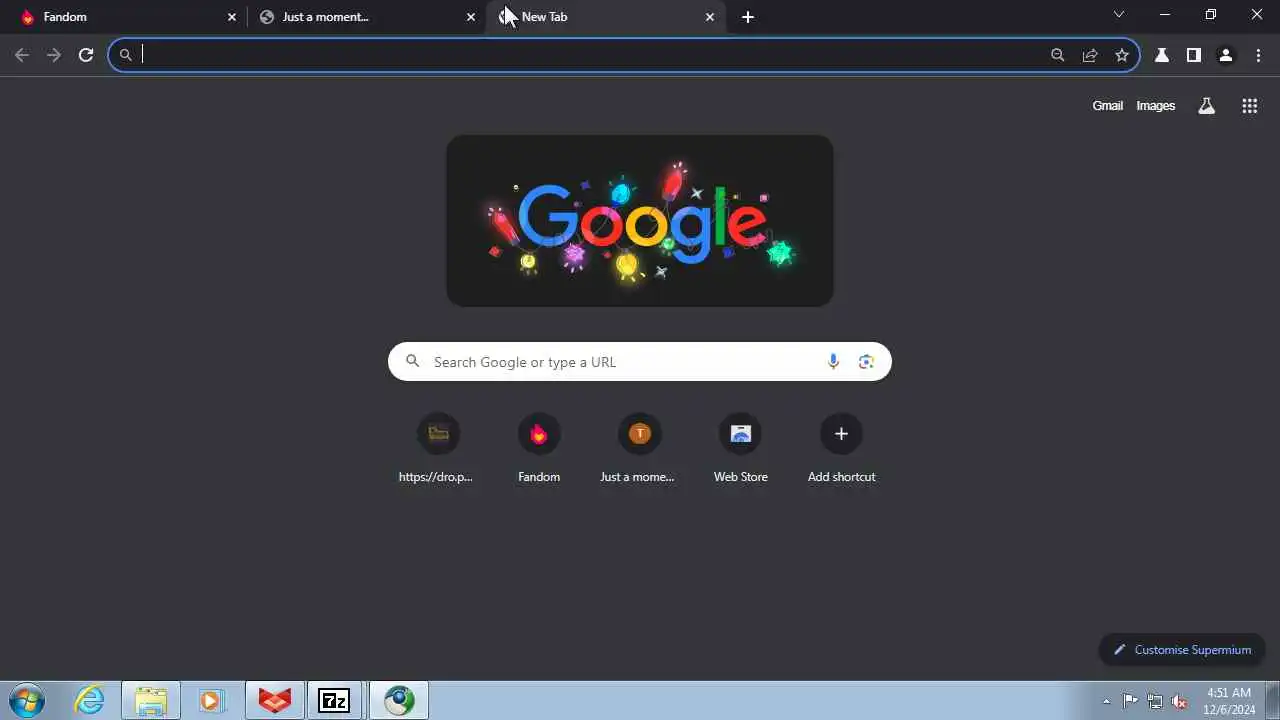Close the New Tab tab
This screenshot has width=1280, height=720.
point(710,17)
